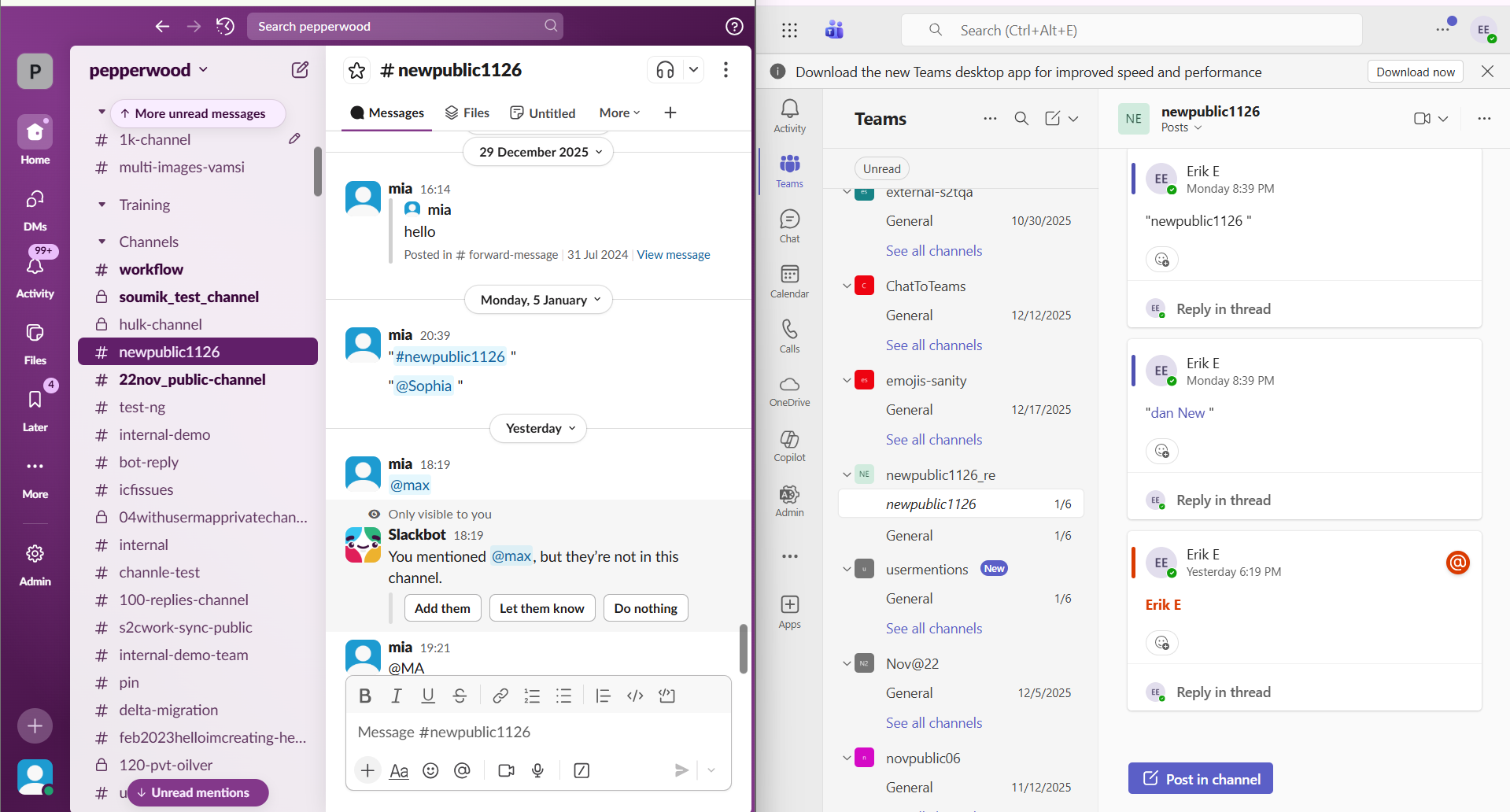The width and height of the screenshot is (1510, 812).
Task: Star the newpublic1126 channel
Action: (356, 69)
